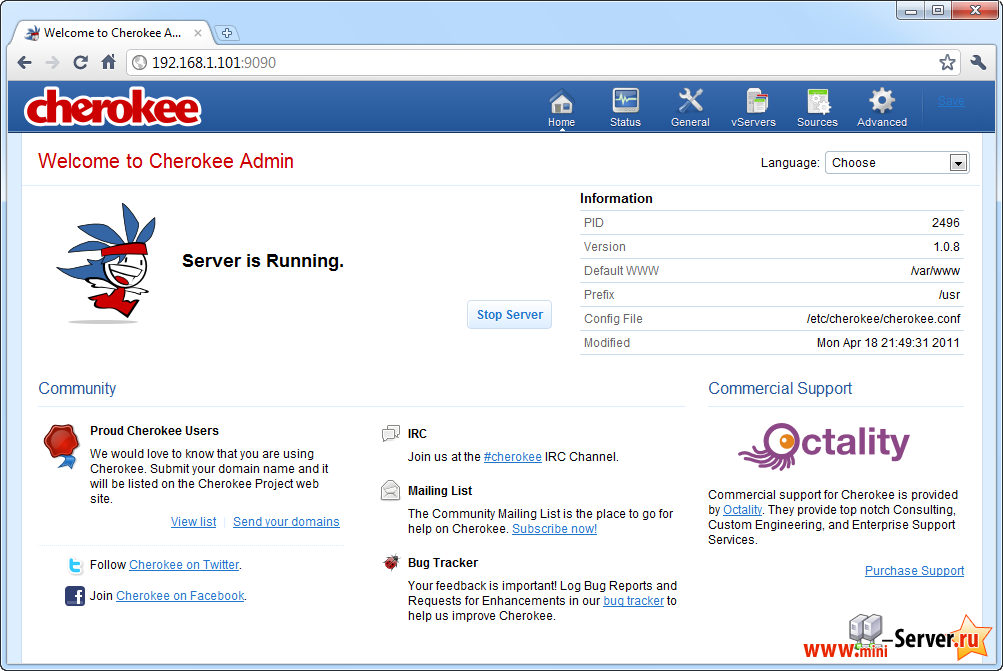Click the IRC chat bubbles icon
The height and width of the screenshot is (671, 1003).
[390, 434]
